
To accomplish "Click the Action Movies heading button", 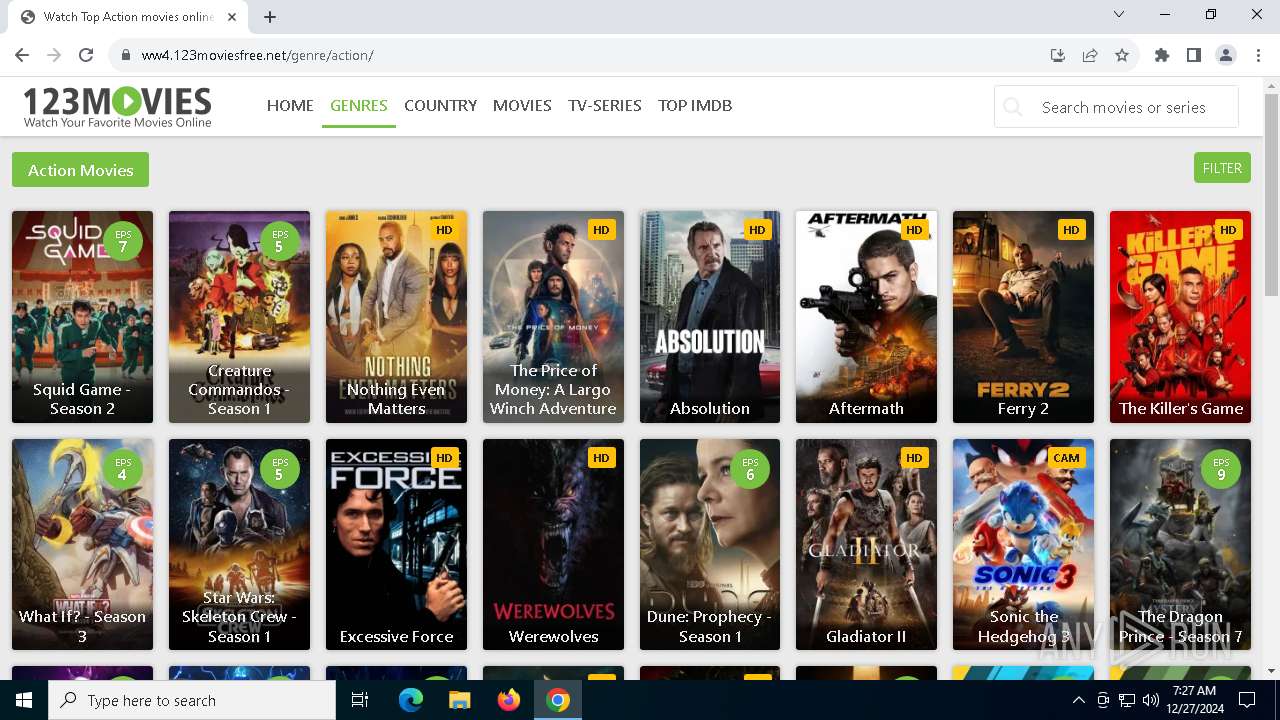I will [x=80, y=170].
